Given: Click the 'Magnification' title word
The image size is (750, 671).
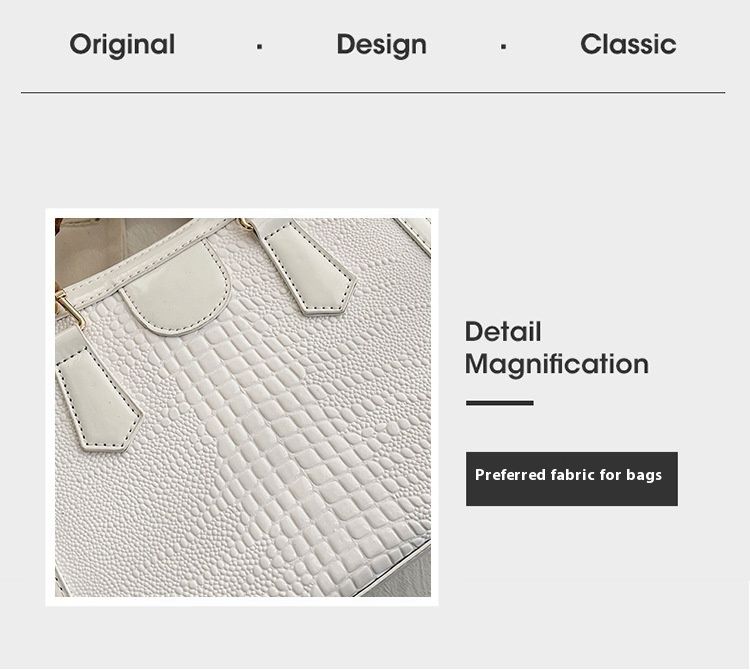Looking at the screenshot, I should [557, 365].
